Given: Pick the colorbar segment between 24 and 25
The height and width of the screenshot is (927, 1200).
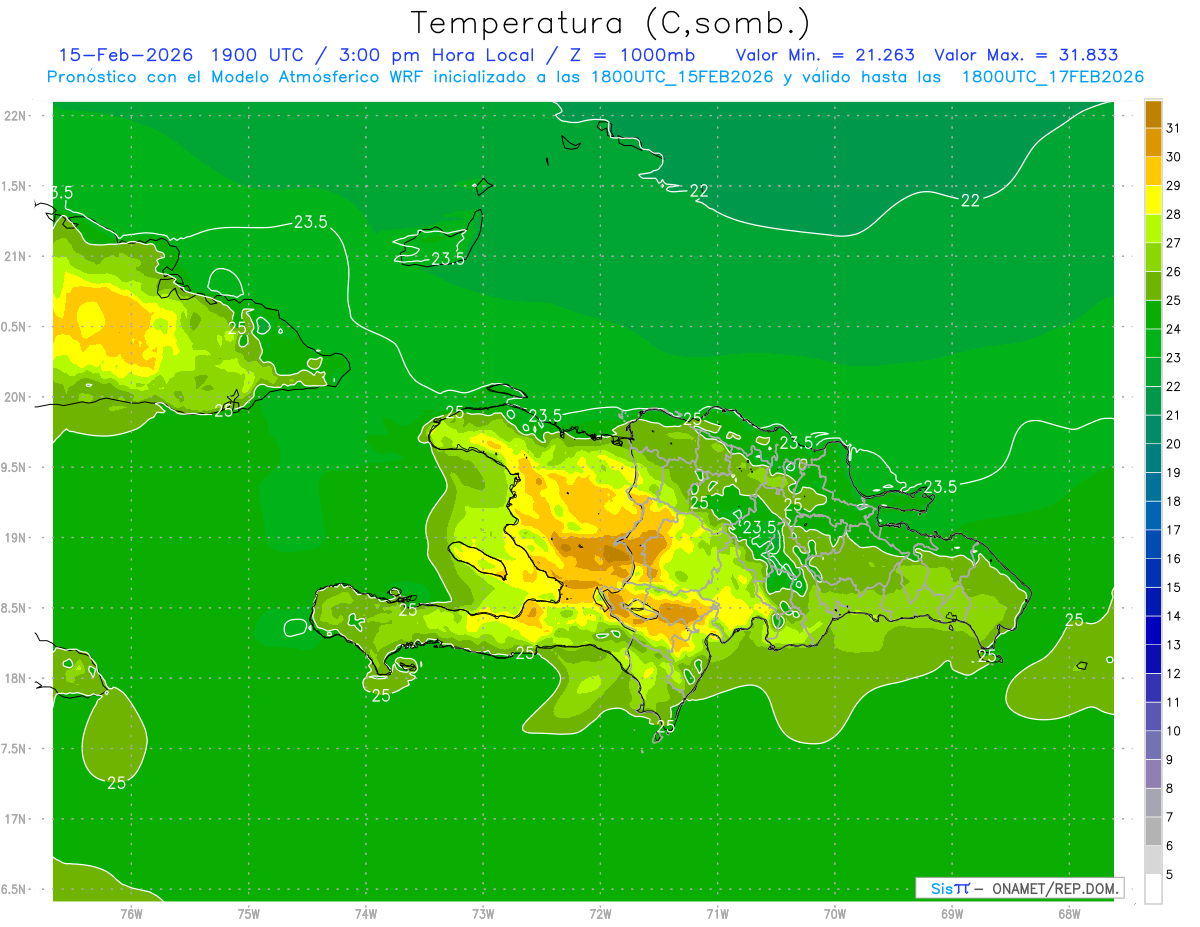Looking at the screenshot, I should click(1153, 315).
